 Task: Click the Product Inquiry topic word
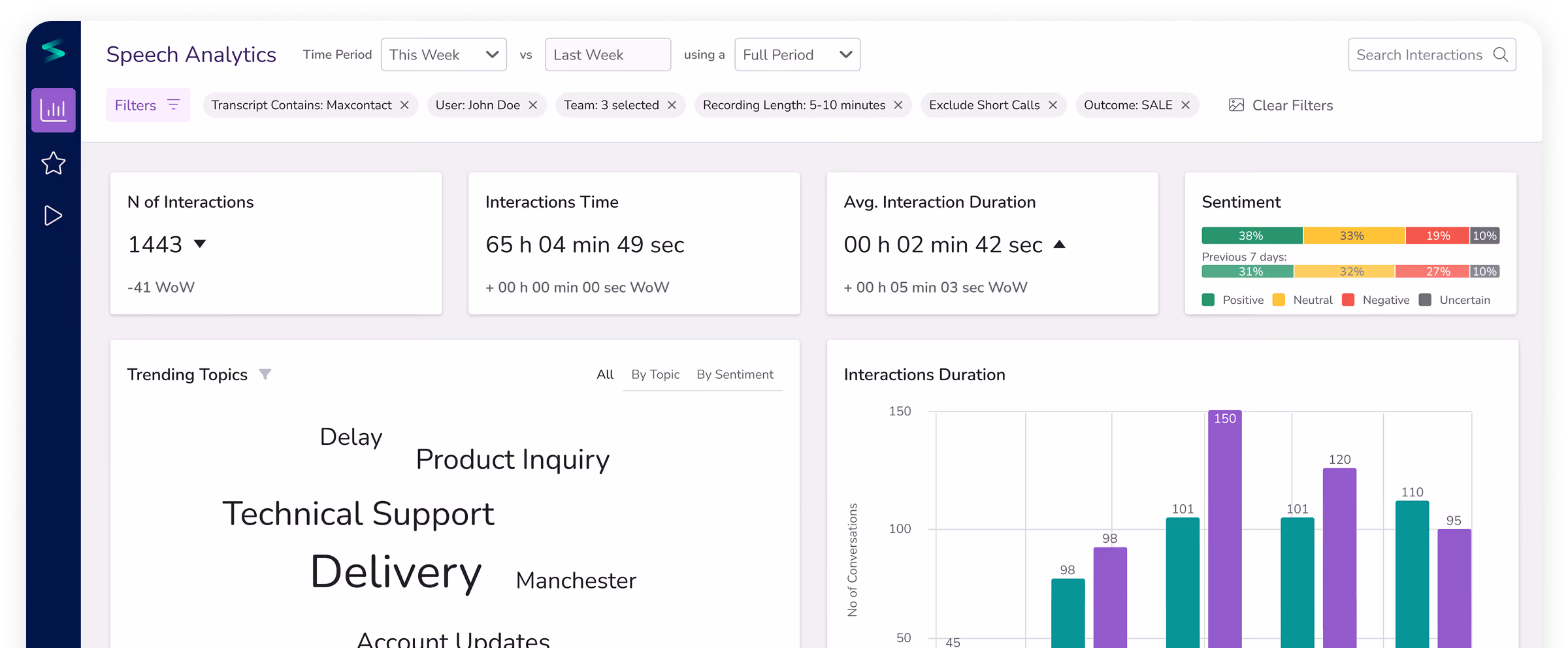click(513, 460)
